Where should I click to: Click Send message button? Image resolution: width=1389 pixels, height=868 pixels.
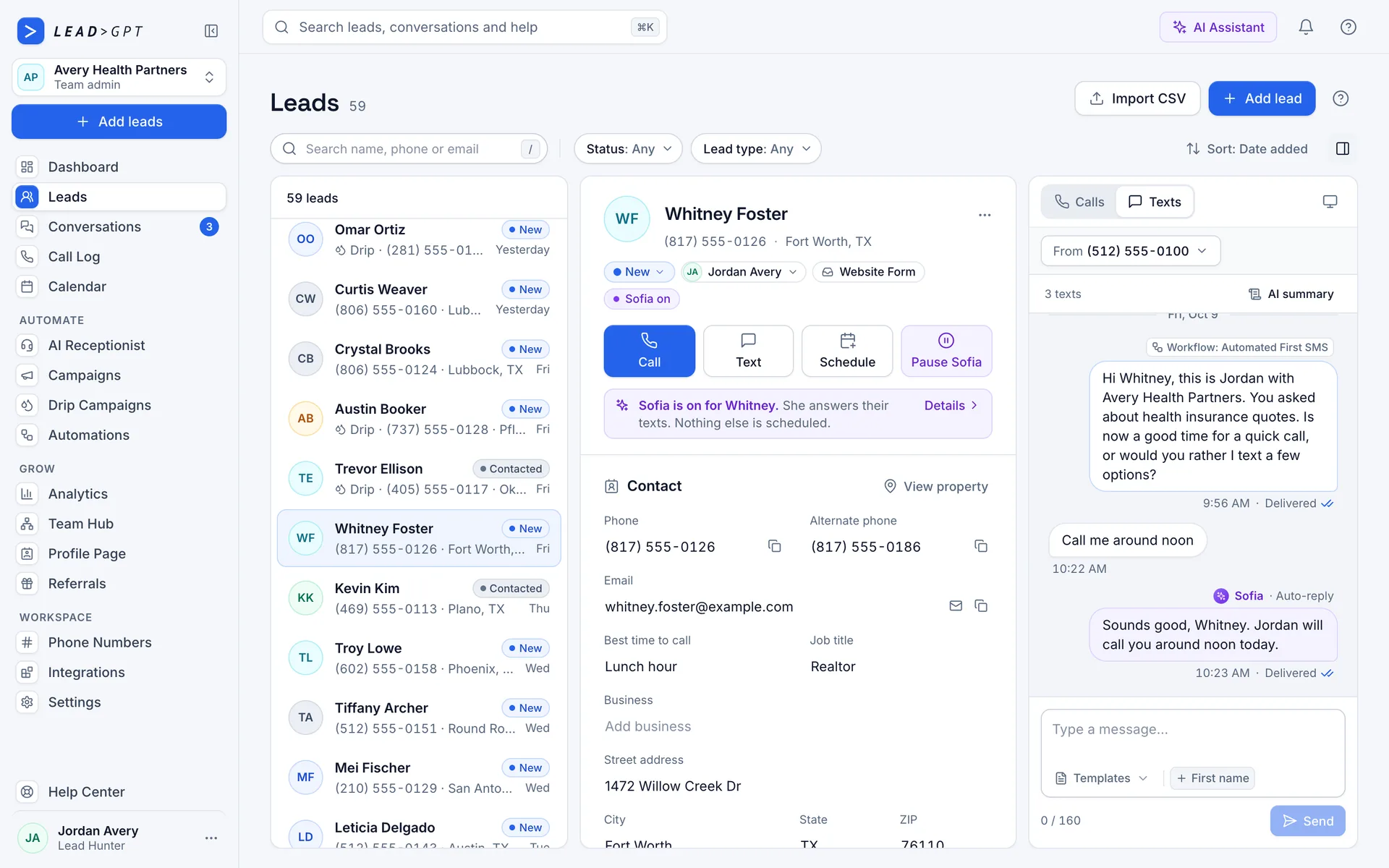pyautogui.click(x=1307, y=821)
